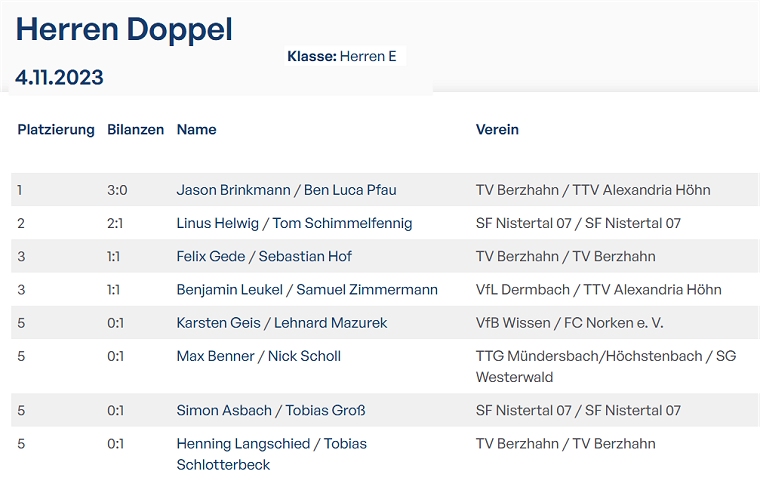The image size is (760, 493).
Task: Select Samuel Zimmermann's name
Action: [368, 290]
